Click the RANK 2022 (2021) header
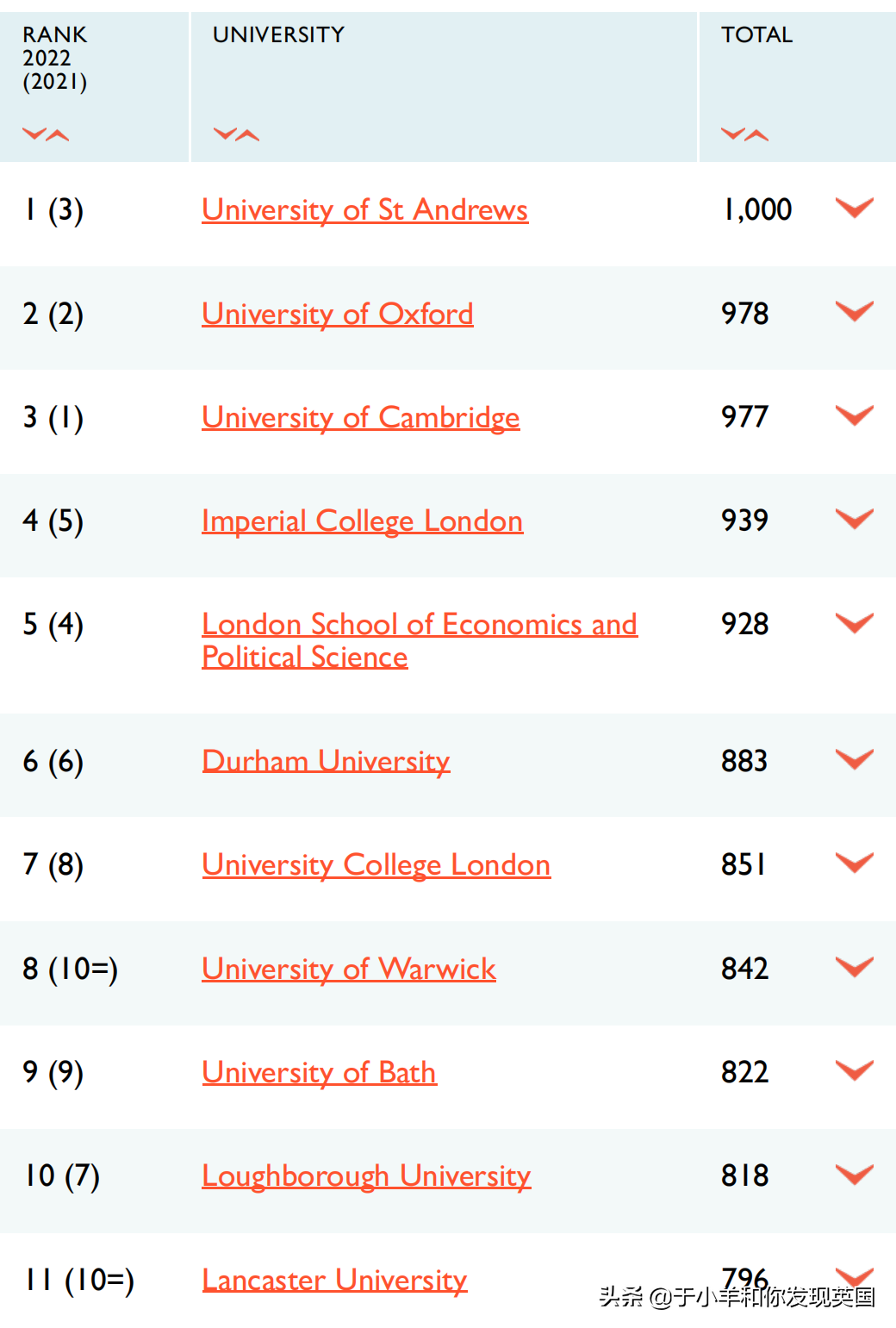The image size is (896, 1328). pyautogui.click(x=54, y=59)
